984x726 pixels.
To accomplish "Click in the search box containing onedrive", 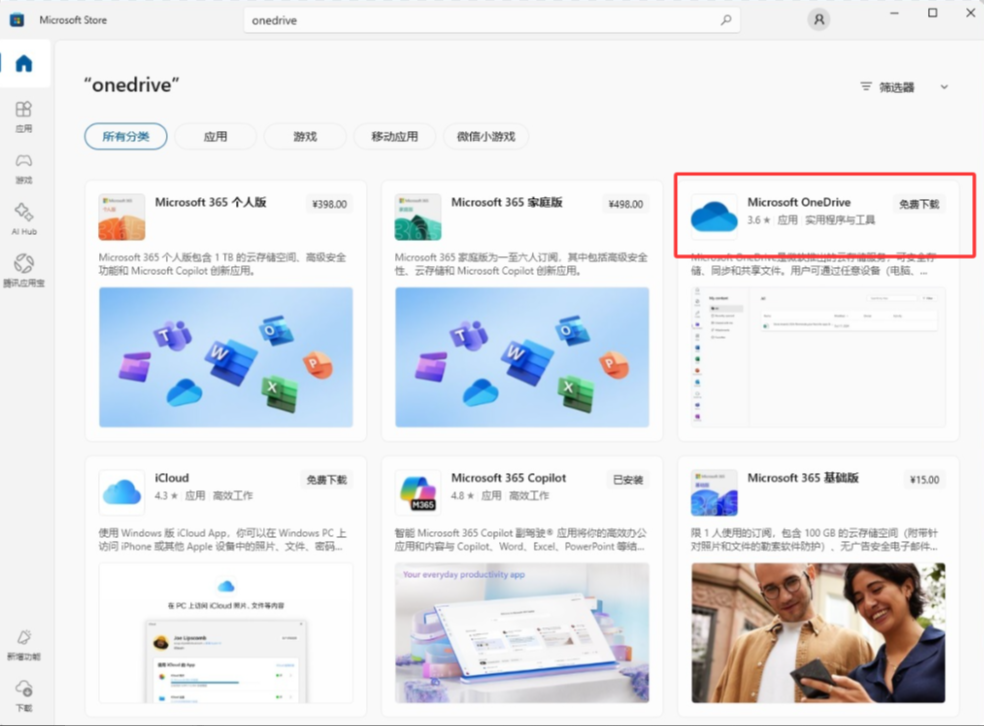I will (x=480, y=20).
